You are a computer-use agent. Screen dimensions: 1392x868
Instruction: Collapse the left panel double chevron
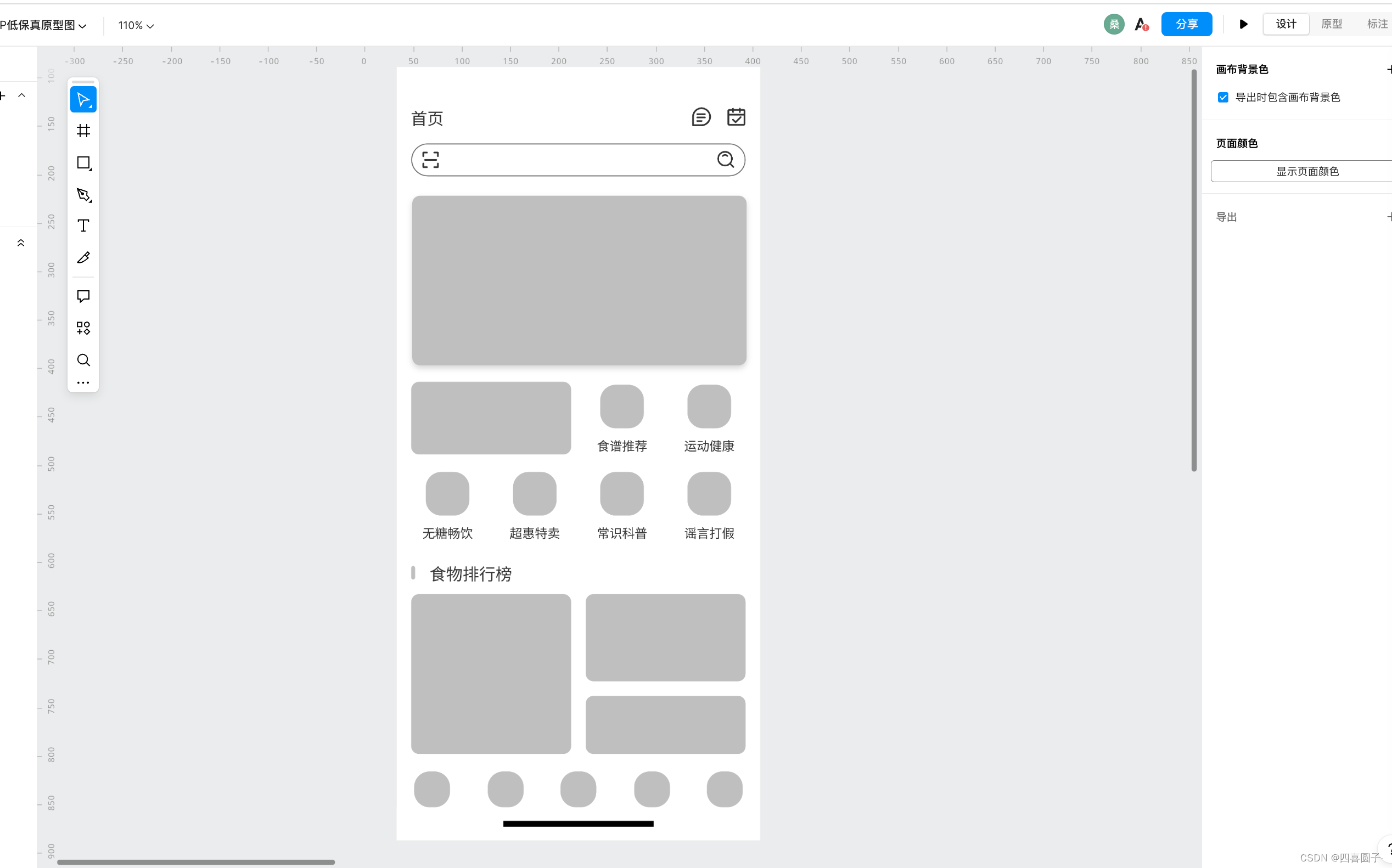click(x=21, y=243)
